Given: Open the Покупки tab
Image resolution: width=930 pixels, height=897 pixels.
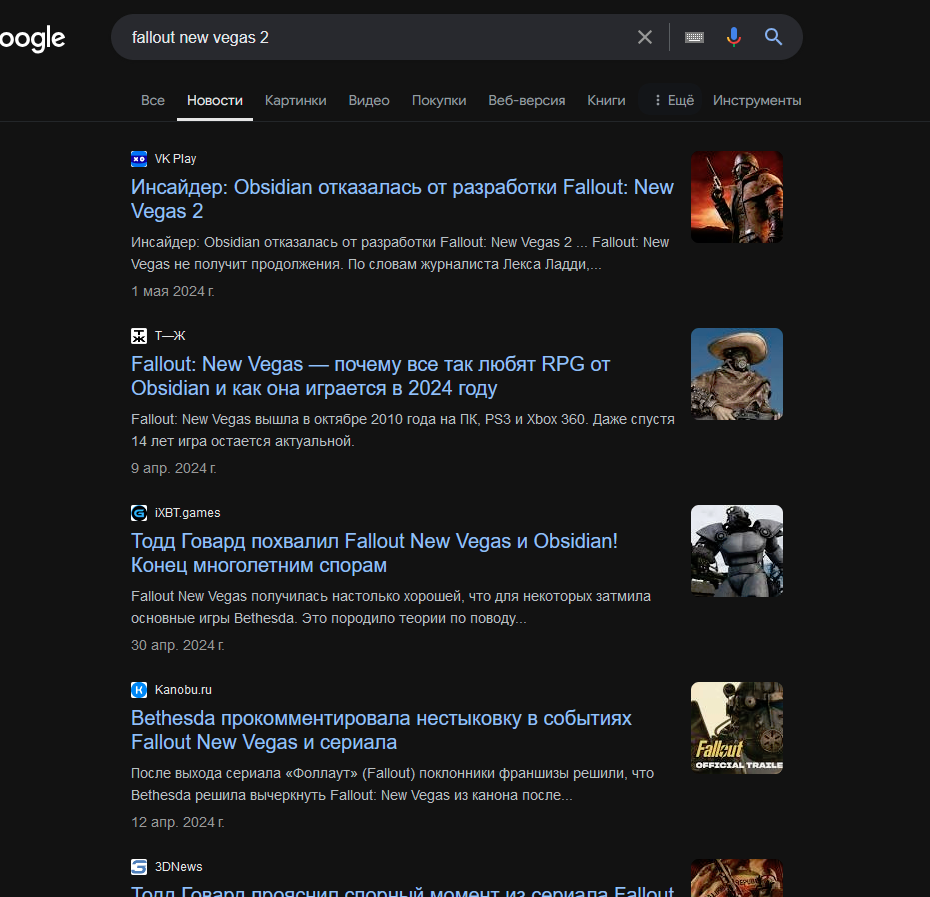Looking at the screenshot, I should (x=439, y=100).
